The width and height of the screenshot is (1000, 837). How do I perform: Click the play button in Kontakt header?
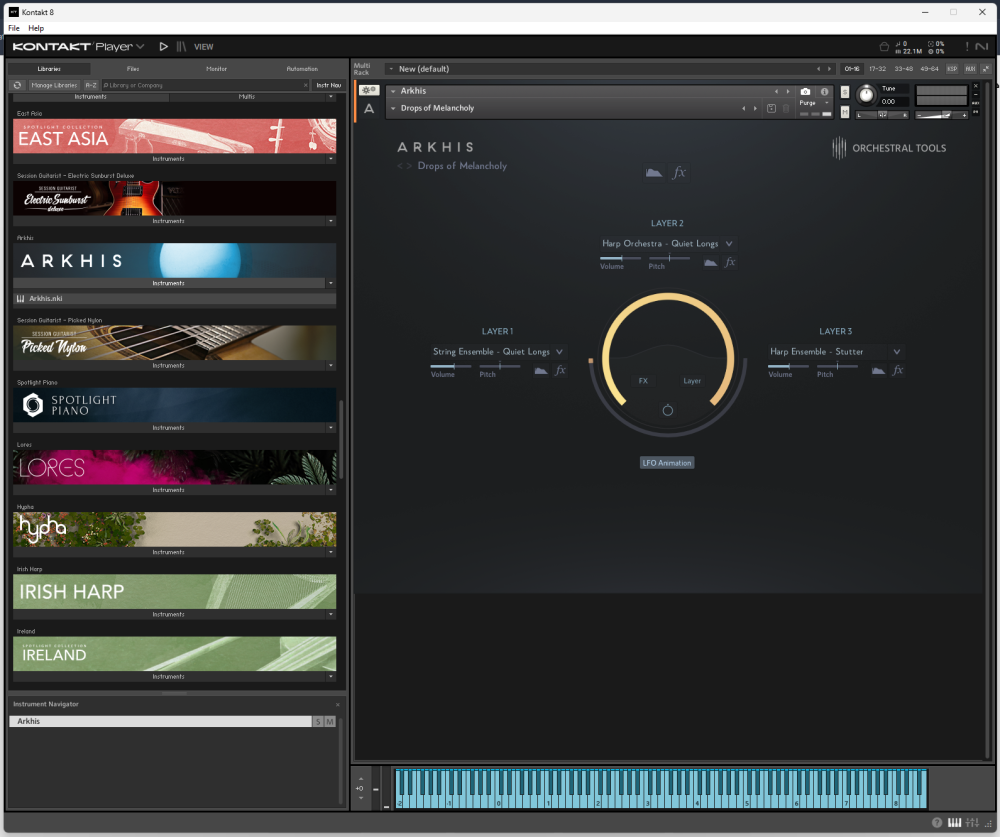click(163, 47)
